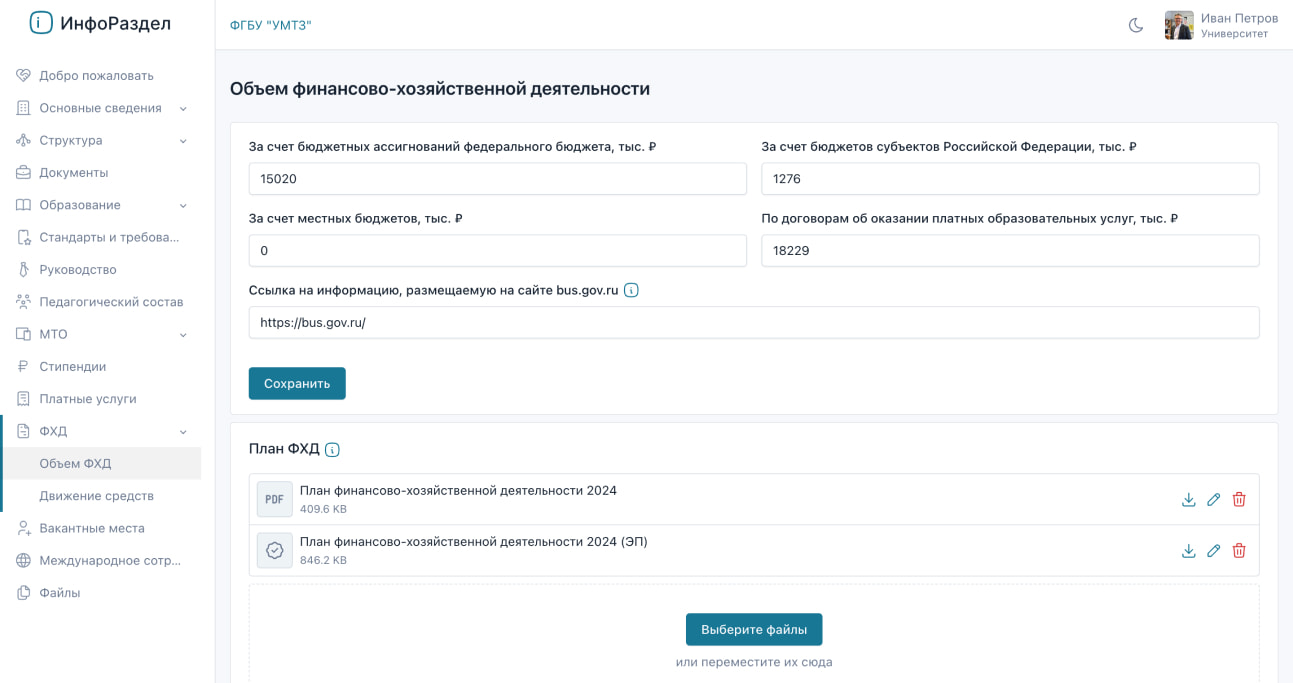This screenshot has width=1293, height=683.
Task: Click info icon beside bus.gov.ru link label
Action: pos(631,291)
